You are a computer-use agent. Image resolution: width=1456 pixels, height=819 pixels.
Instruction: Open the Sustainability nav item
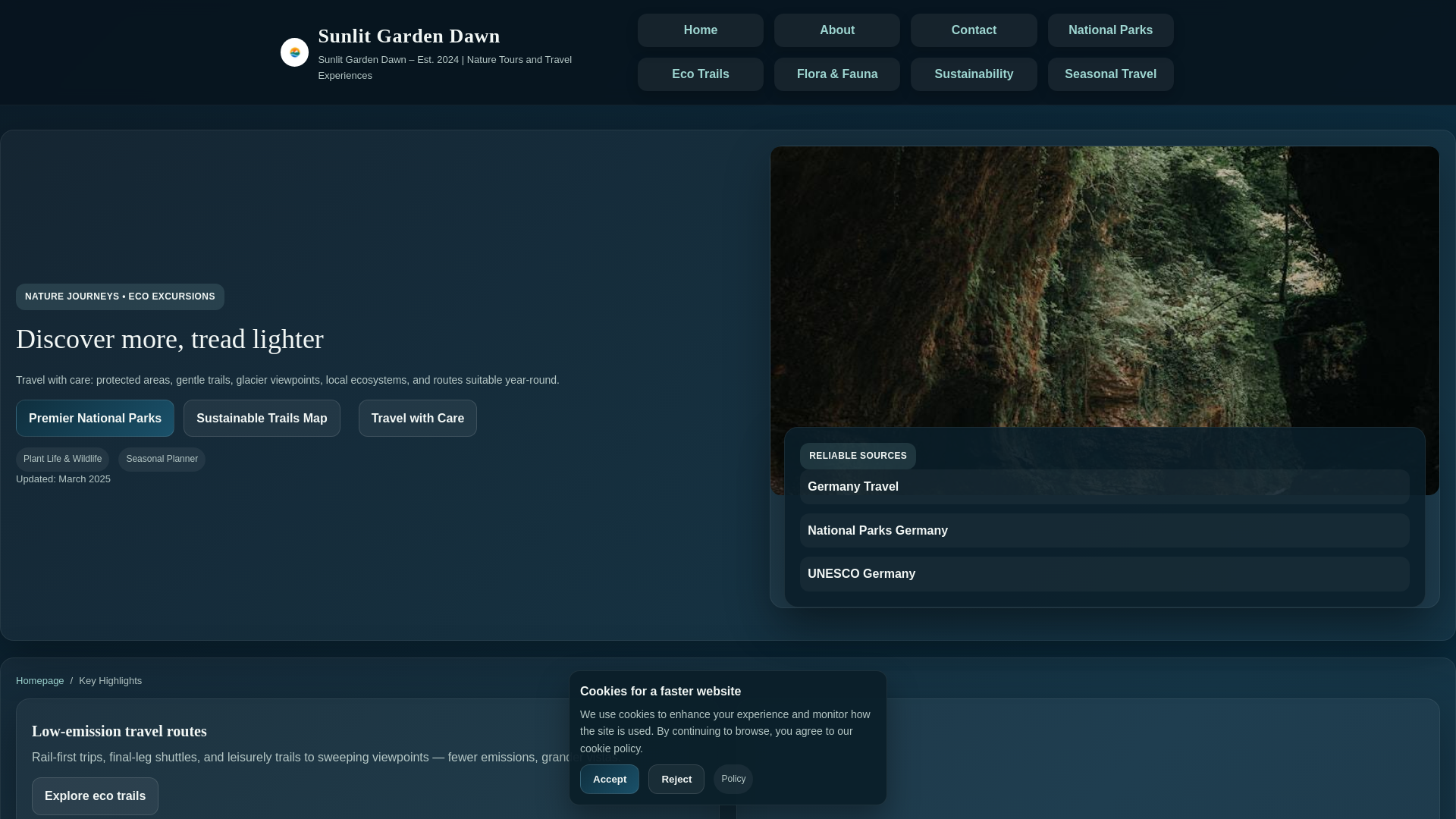click(x=974, y=74)
